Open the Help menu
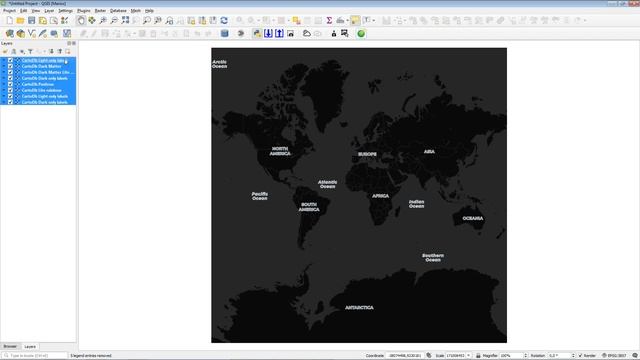The width and height of the screenshot is (640, 360). [x=149, y=11]
